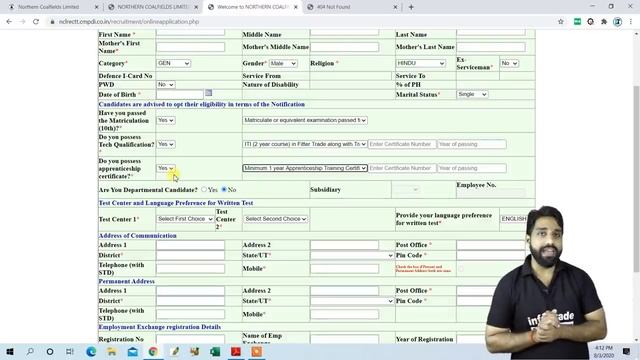Select the Welcome to NORTHERN COALFIELDS tab
Image resolution: width=640 pixels, height=360 pixels.
(252, 7)
